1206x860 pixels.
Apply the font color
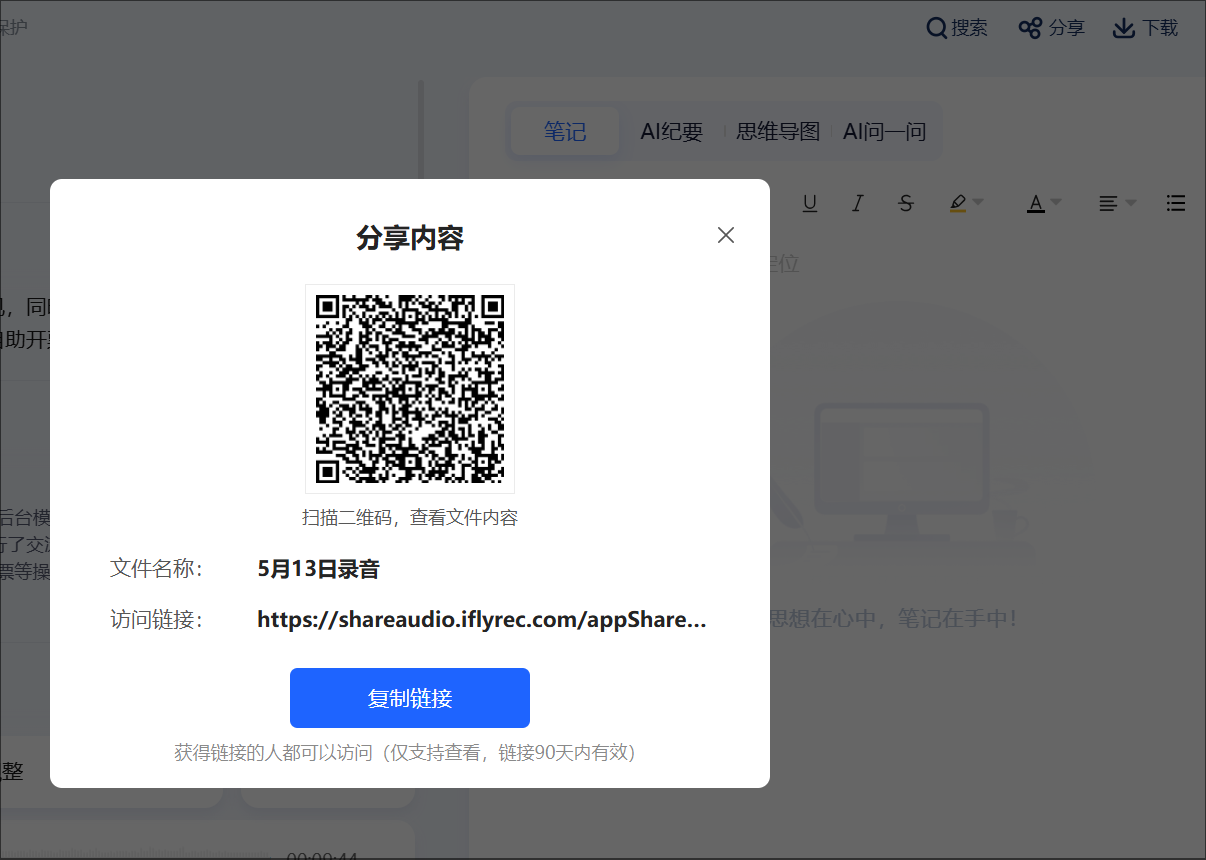(1036, 203)
